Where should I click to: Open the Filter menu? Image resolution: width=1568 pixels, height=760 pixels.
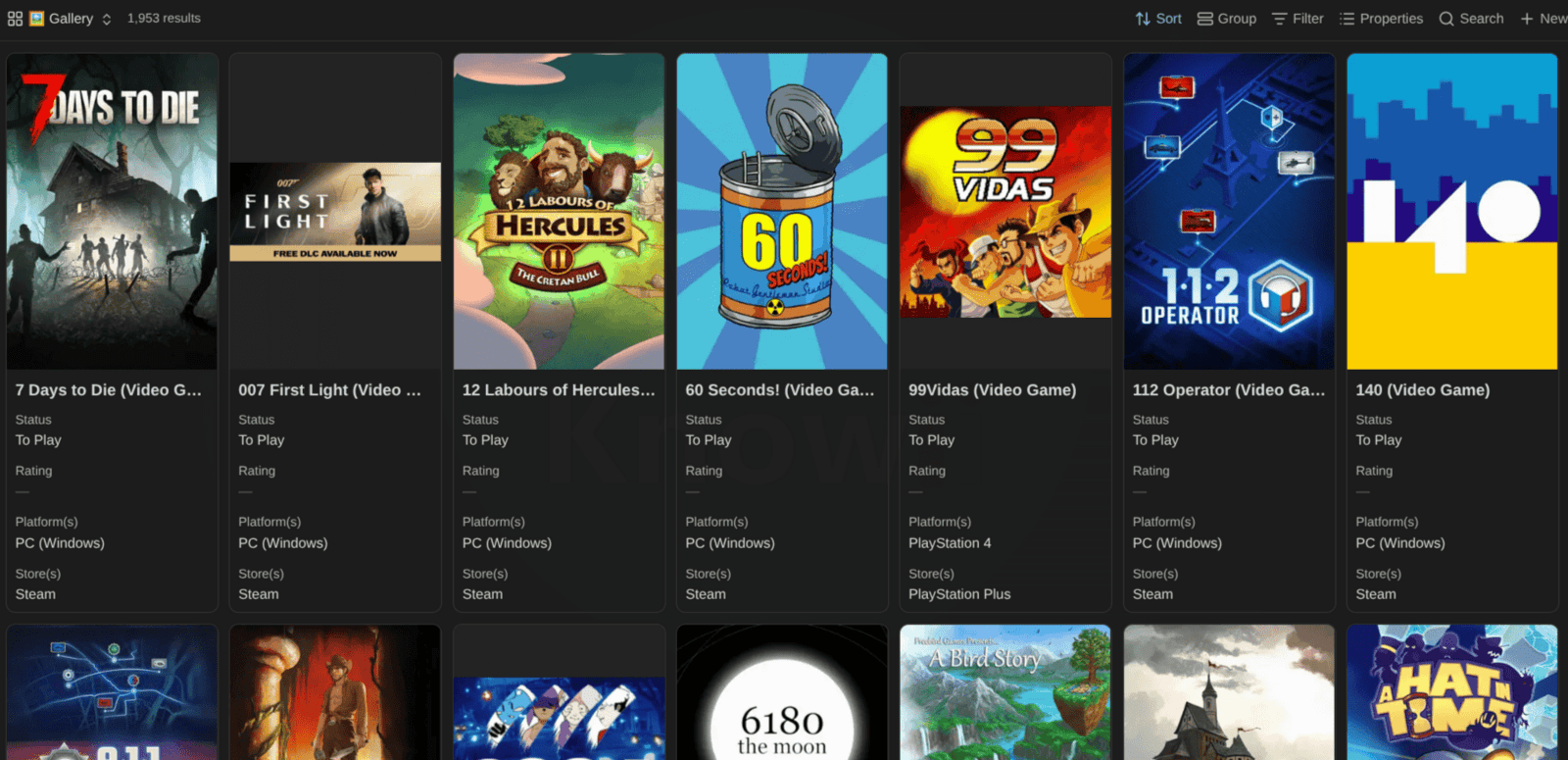point(1298,19)
